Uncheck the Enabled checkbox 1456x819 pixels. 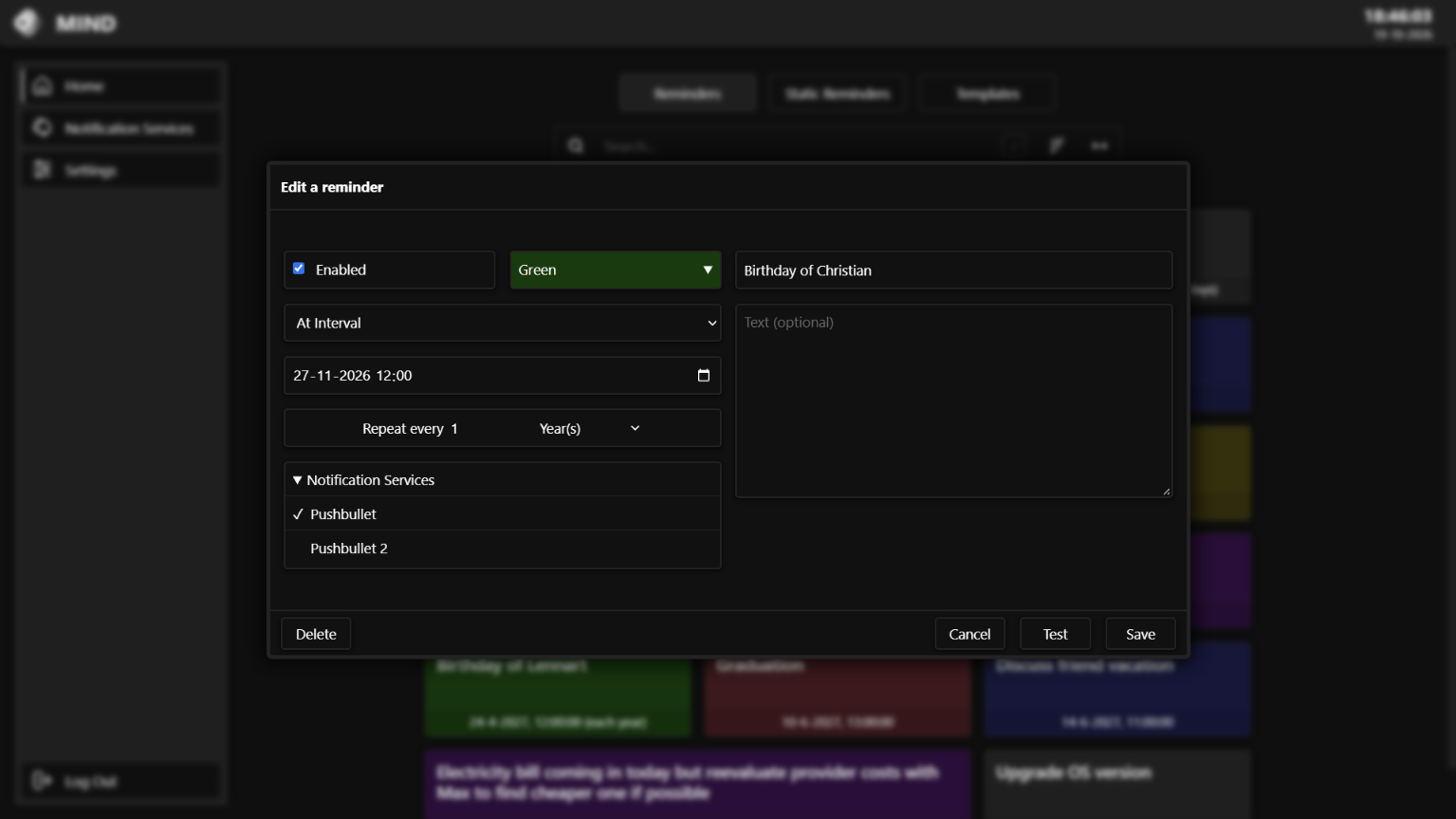click(x=299, y=269)
